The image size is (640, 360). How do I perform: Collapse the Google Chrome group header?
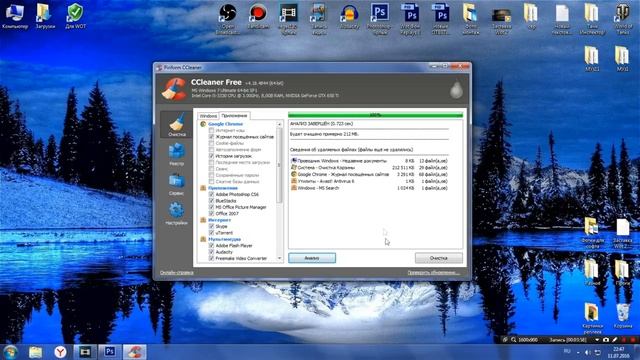225,124
